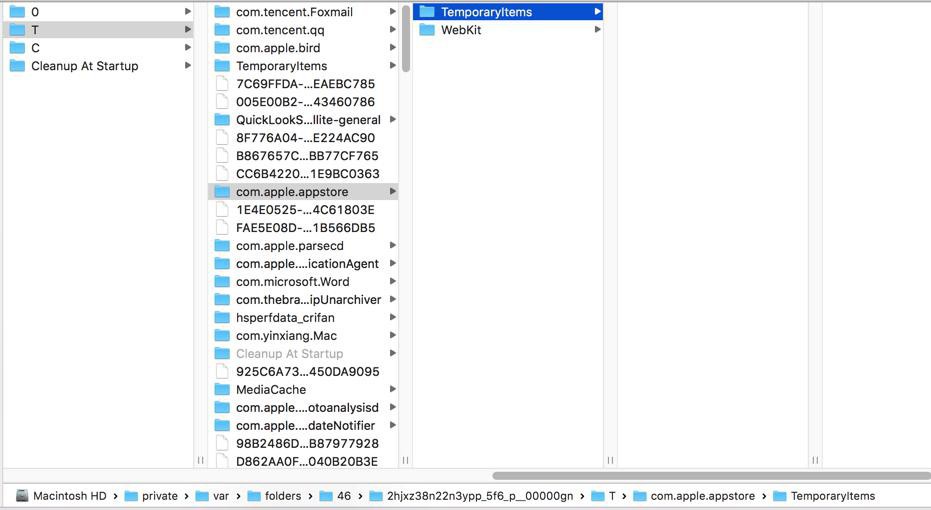Select the 98B2486D...B87977928 file icon
The width and height of the screenshot is (931, 510).
[x=222, y=444]
